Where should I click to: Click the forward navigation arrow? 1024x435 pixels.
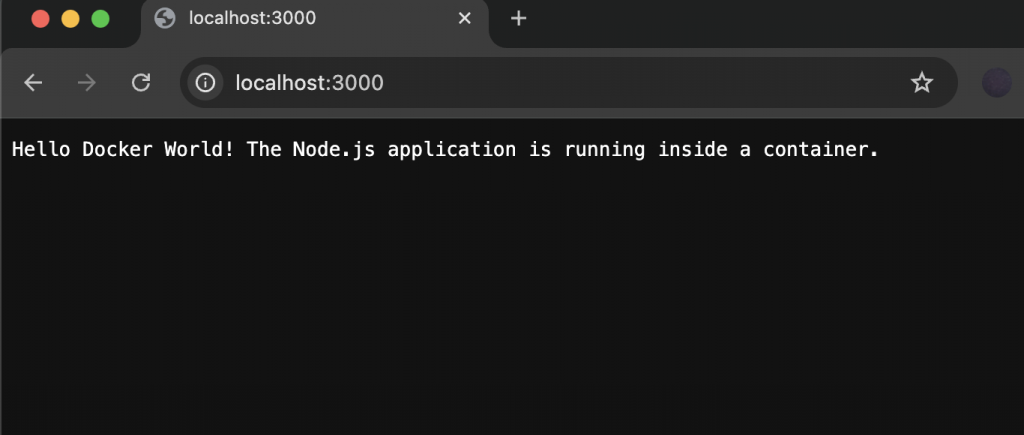tap(87, 83)
